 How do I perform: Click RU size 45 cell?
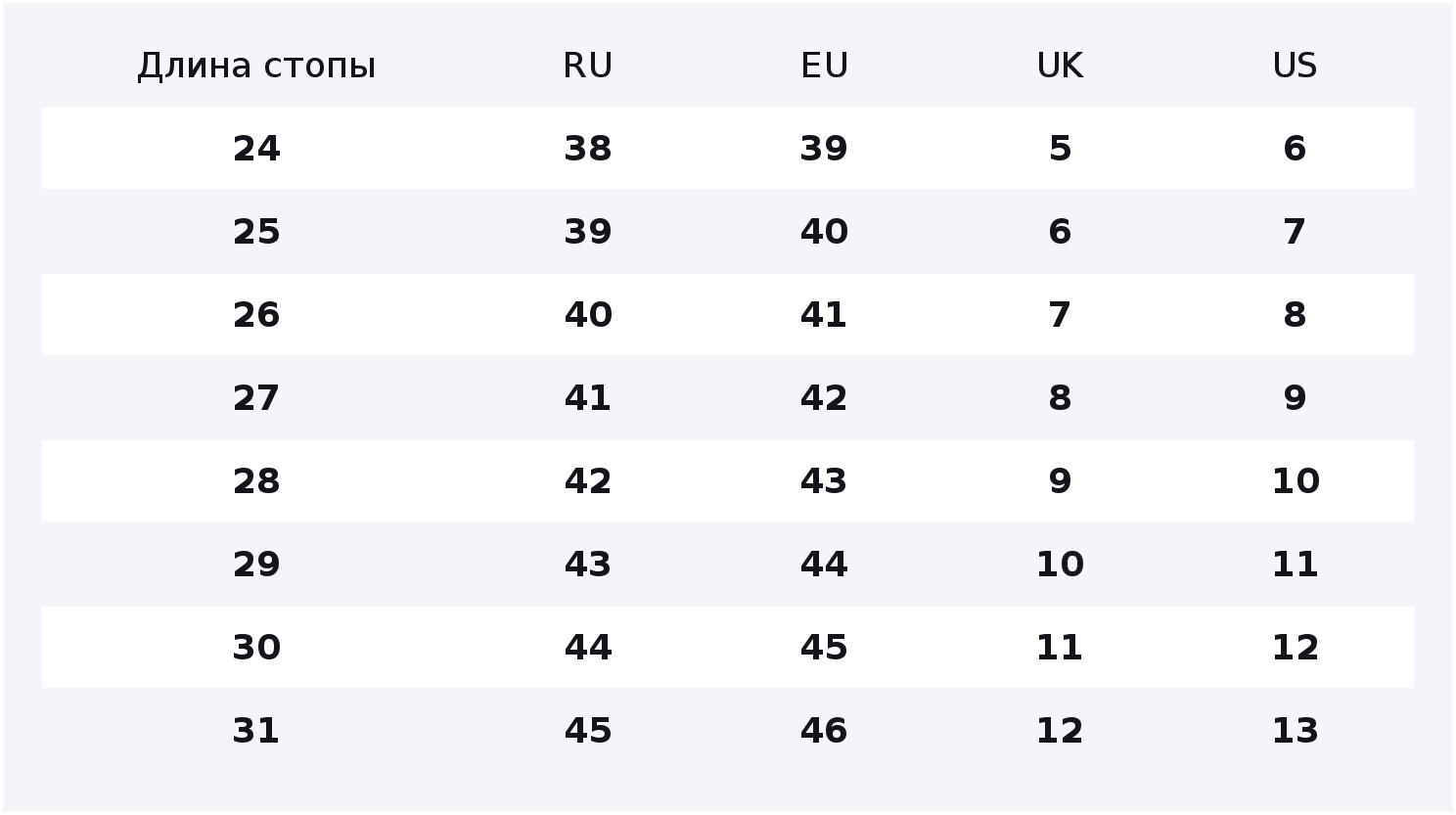pos(588,731)
